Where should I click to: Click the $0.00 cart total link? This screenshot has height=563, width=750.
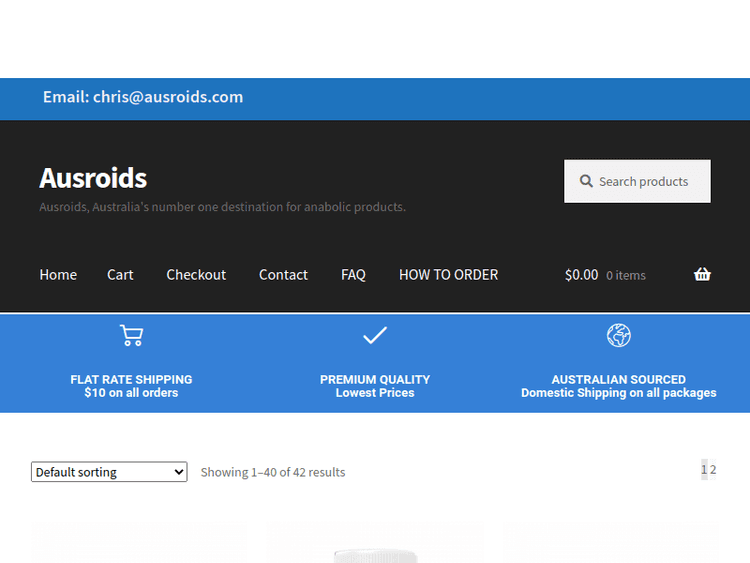click(581, 275)
